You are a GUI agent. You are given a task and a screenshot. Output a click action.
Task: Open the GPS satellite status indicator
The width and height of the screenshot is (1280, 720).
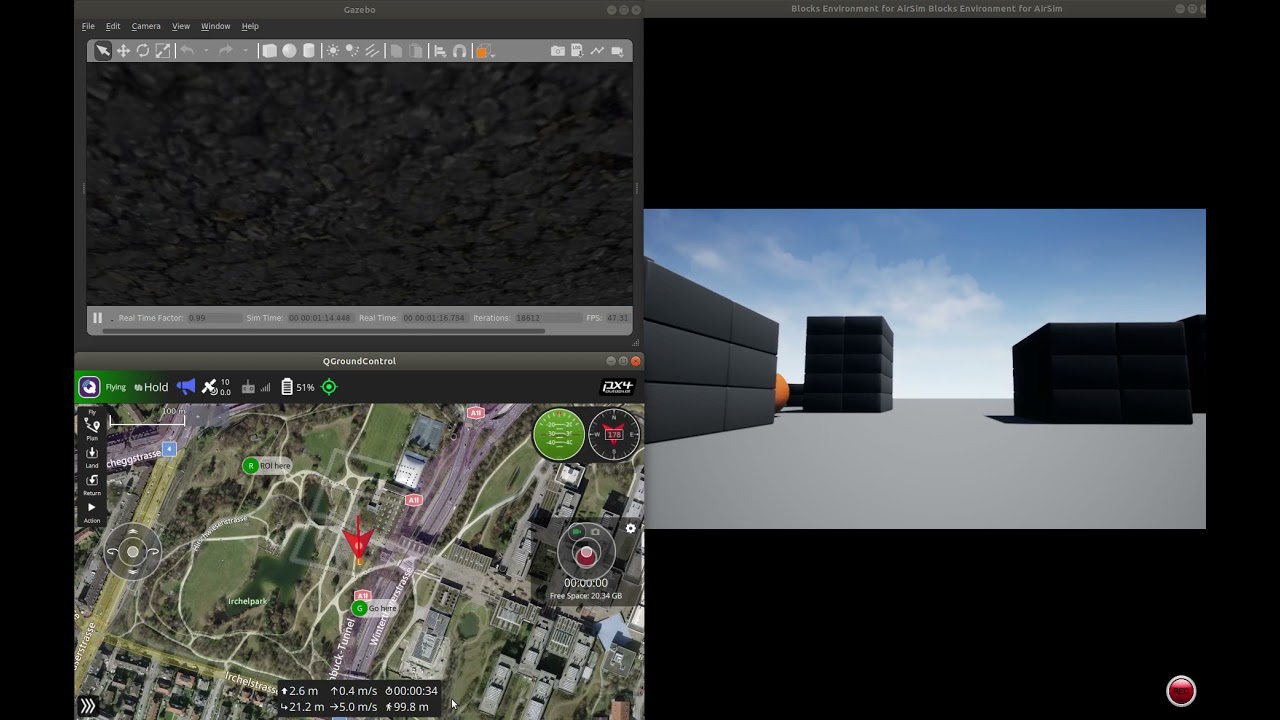pyautogui.click(x=216, y=387)
